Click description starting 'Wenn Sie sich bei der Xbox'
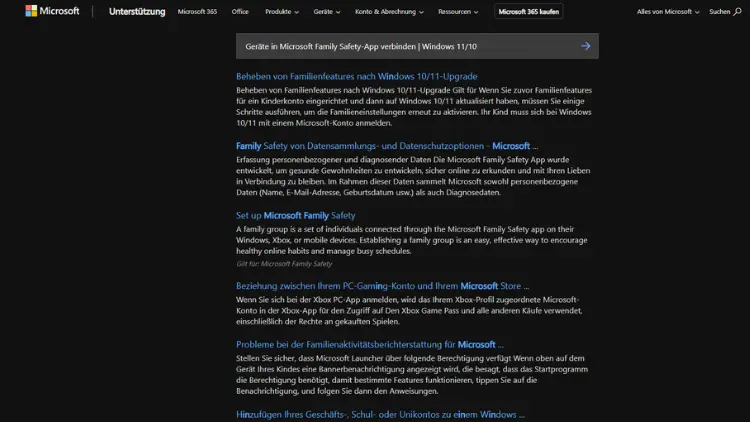Image resolution: width=750 pixels, height=422 pixels. [409, 311]
